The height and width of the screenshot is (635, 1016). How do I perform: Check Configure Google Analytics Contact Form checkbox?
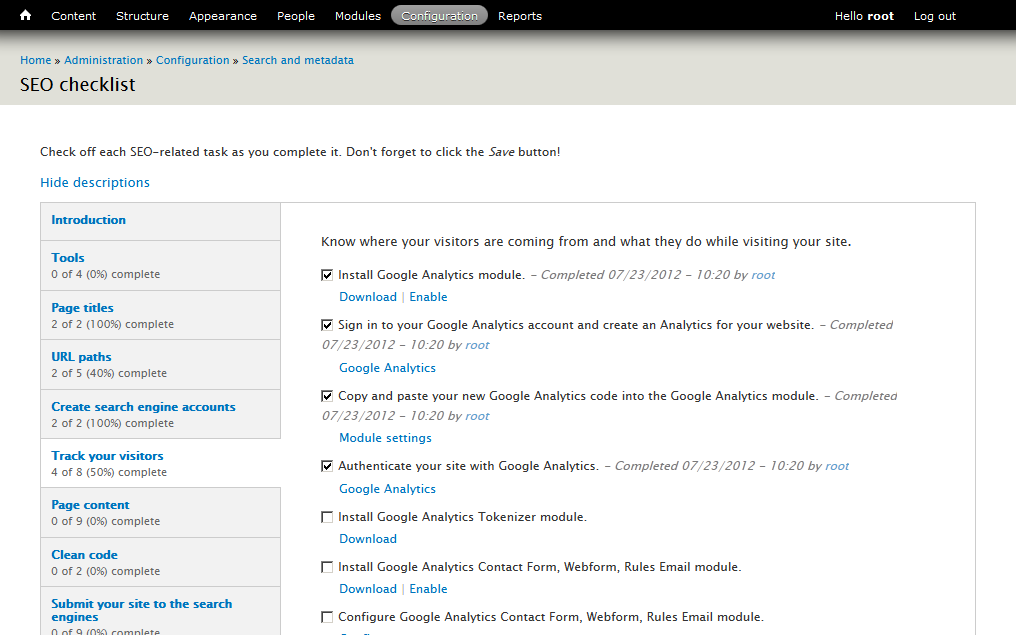[327, 618]
